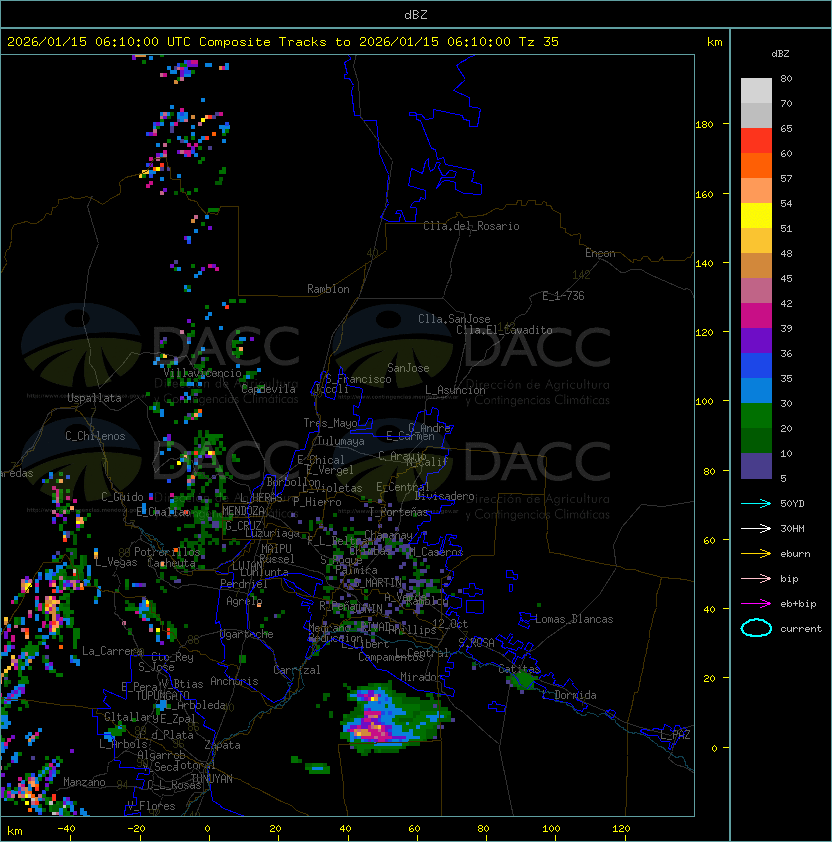The height and width of the screenshot is (842, 832).
Task: Click the 'Tres_Mayo' map label
Action: 330,423
